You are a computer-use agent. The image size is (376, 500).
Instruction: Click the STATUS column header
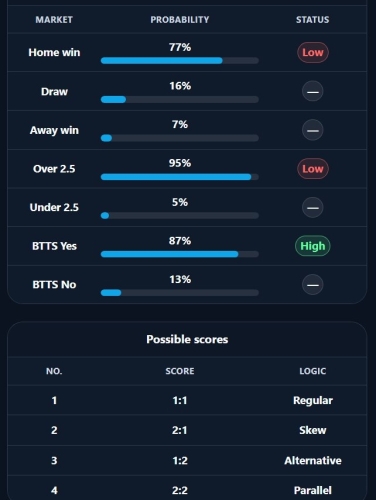point(313,20)
